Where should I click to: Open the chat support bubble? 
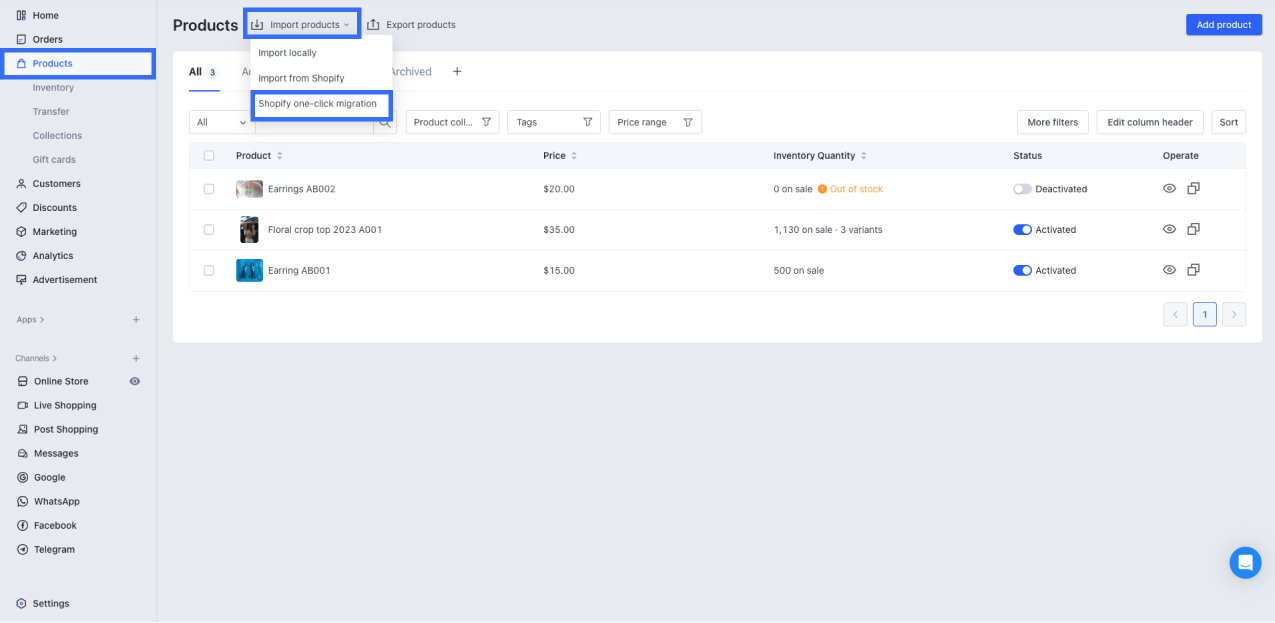[1245, 563]
